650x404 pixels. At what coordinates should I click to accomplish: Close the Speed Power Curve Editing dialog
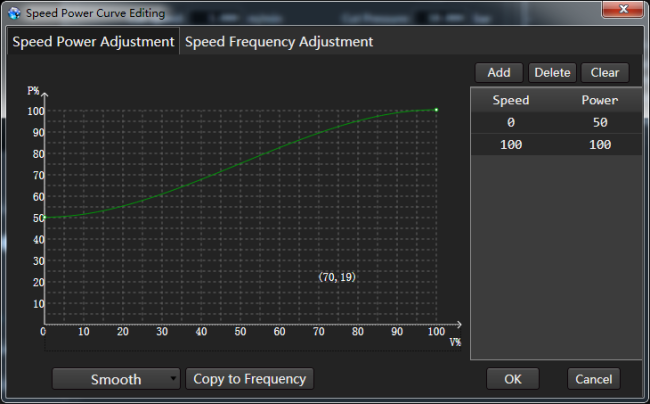(x=623, y=9)
